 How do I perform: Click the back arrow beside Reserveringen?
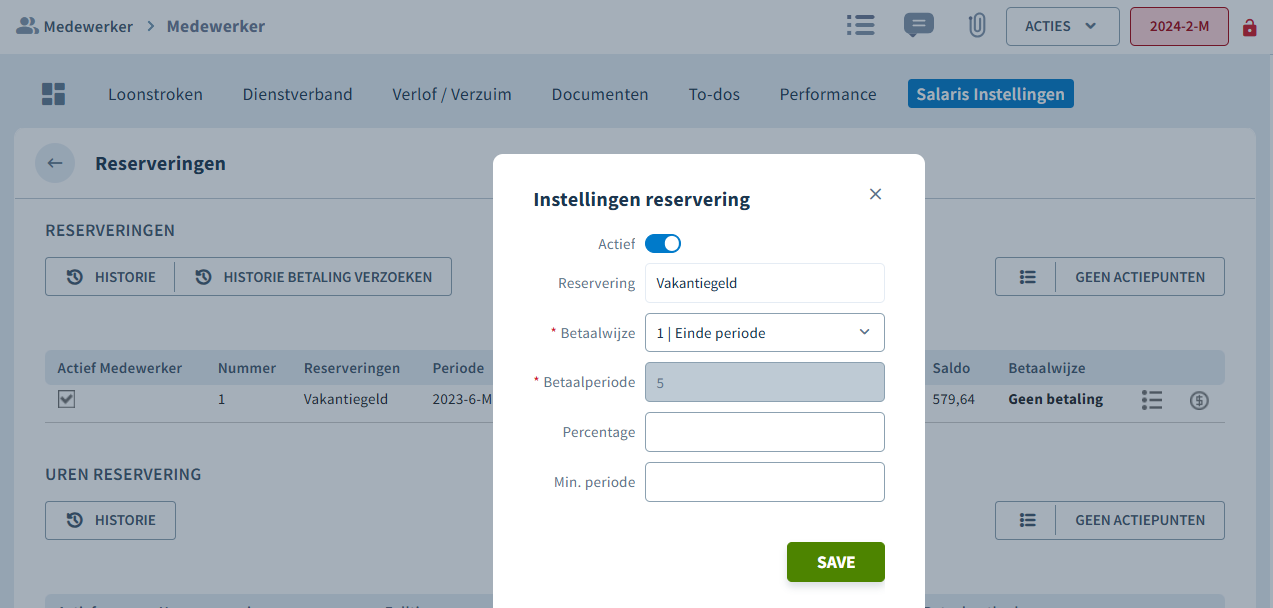(x=55, y=163)
